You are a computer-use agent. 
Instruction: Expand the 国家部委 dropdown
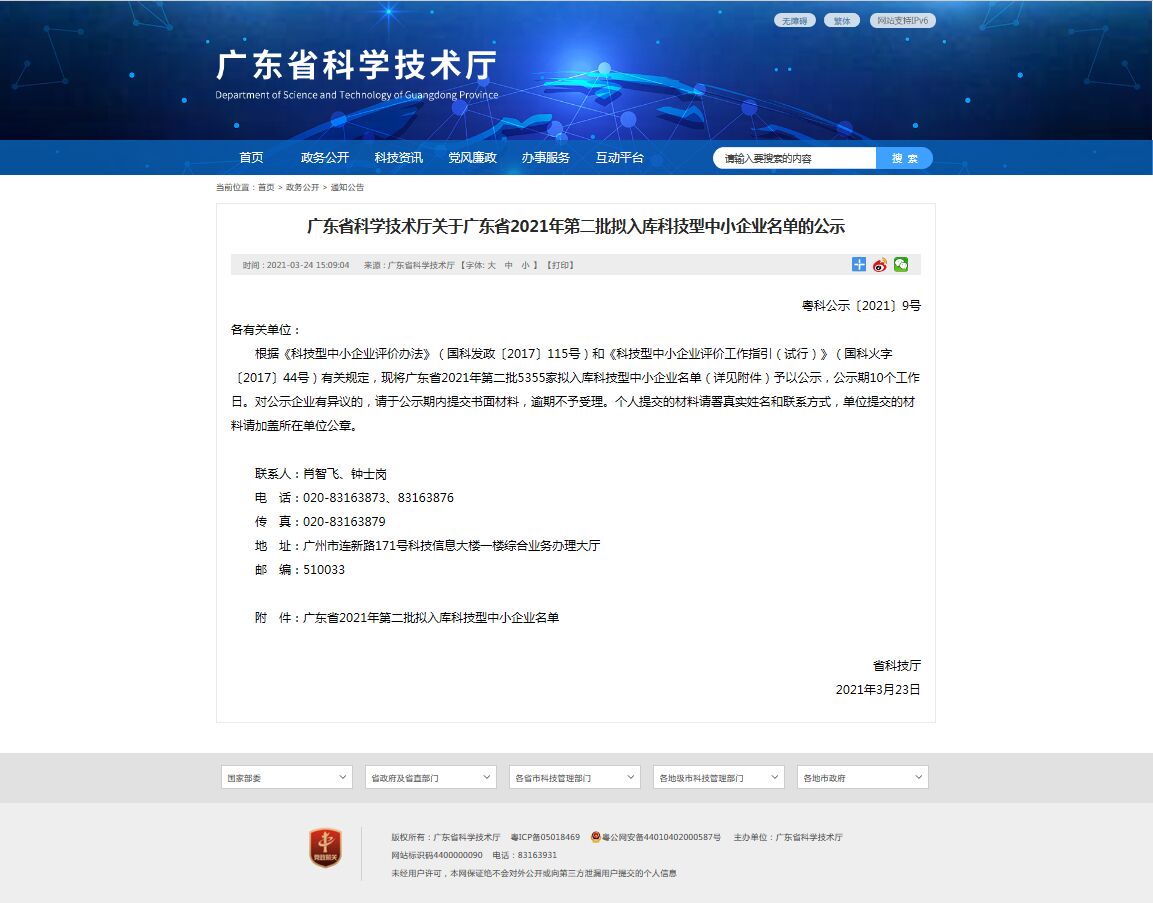click(x=287, y=777)
